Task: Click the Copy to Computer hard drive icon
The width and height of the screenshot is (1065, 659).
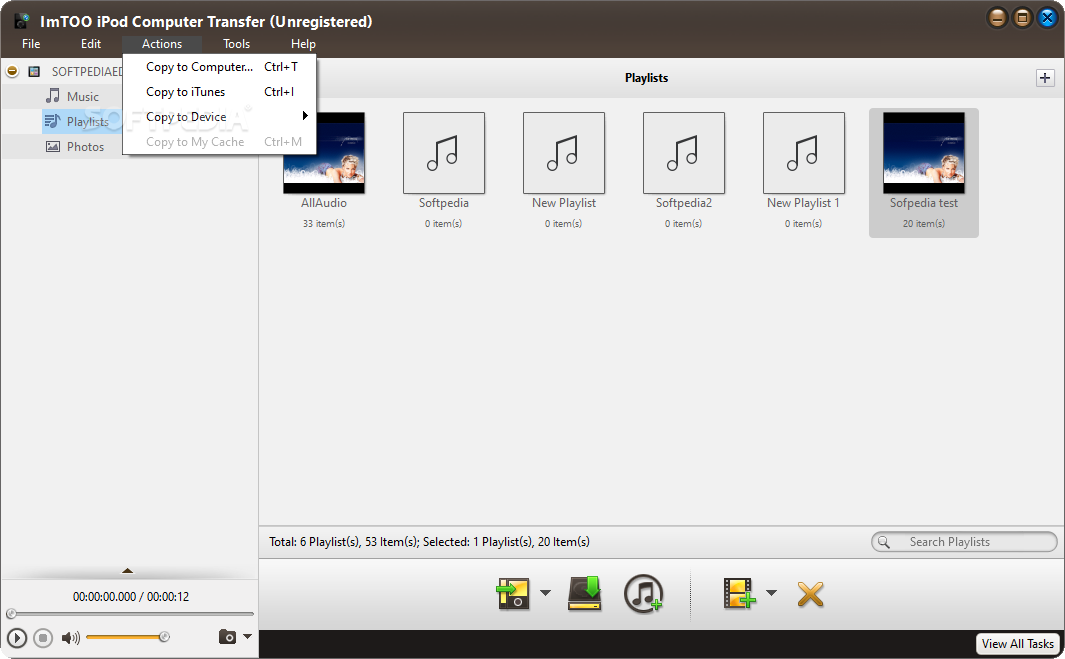Action: (585, 593)
